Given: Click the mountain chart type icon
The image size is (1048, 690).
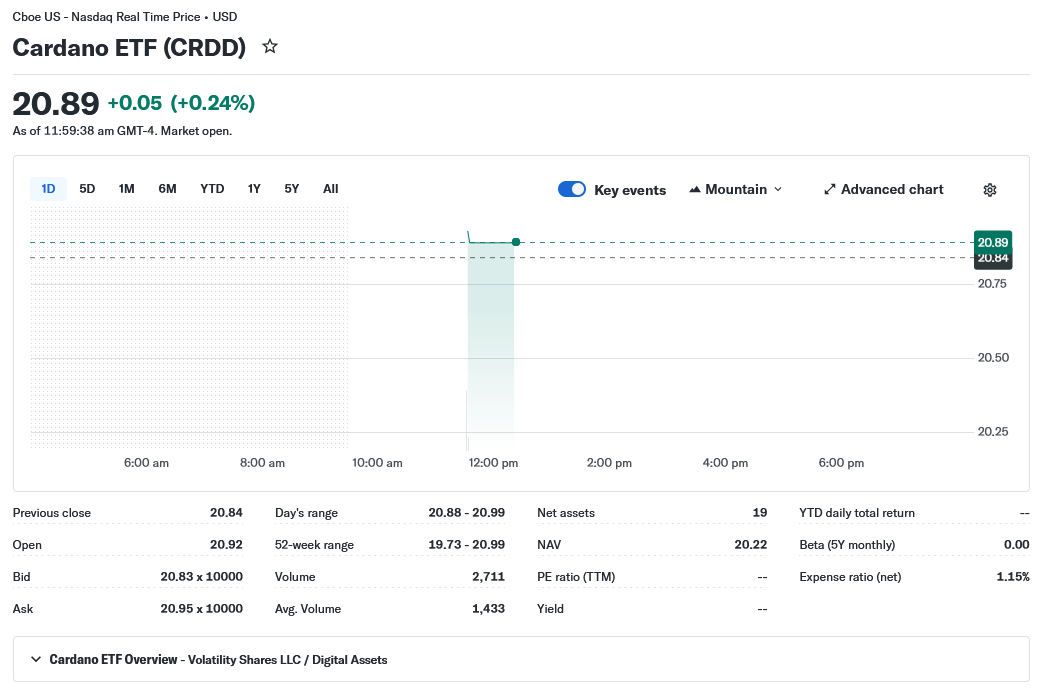Looking at the screenshot, I should [x=695, y=189].
